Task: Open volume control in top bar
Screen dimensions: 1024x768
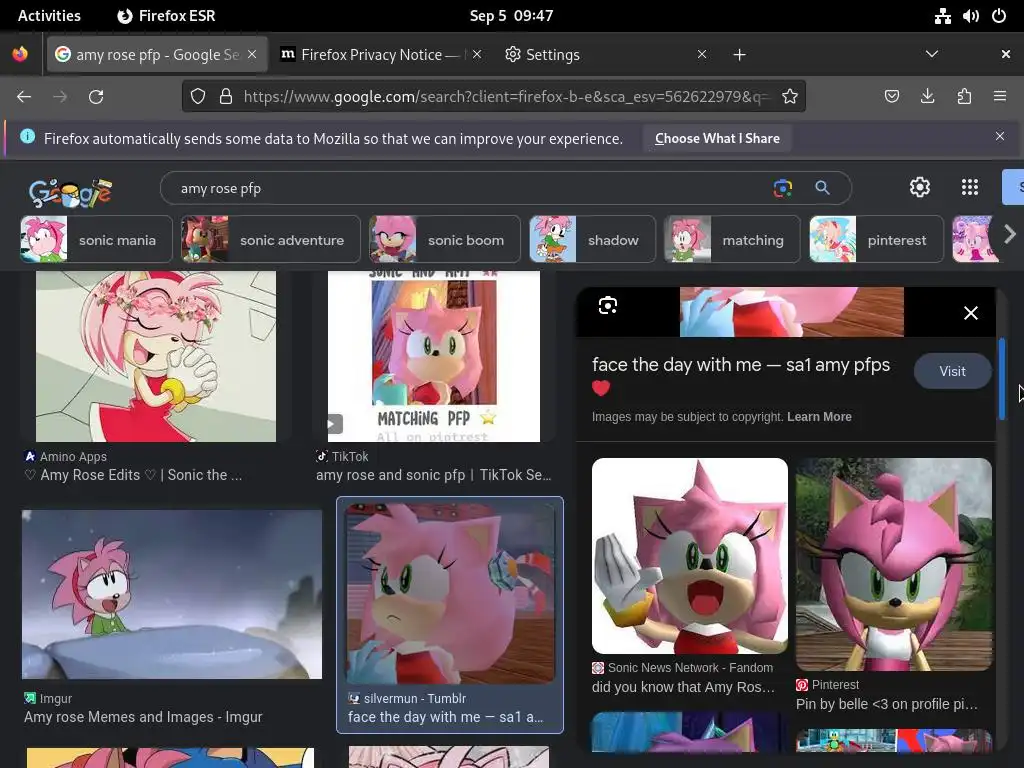Action: click(971, 16)
